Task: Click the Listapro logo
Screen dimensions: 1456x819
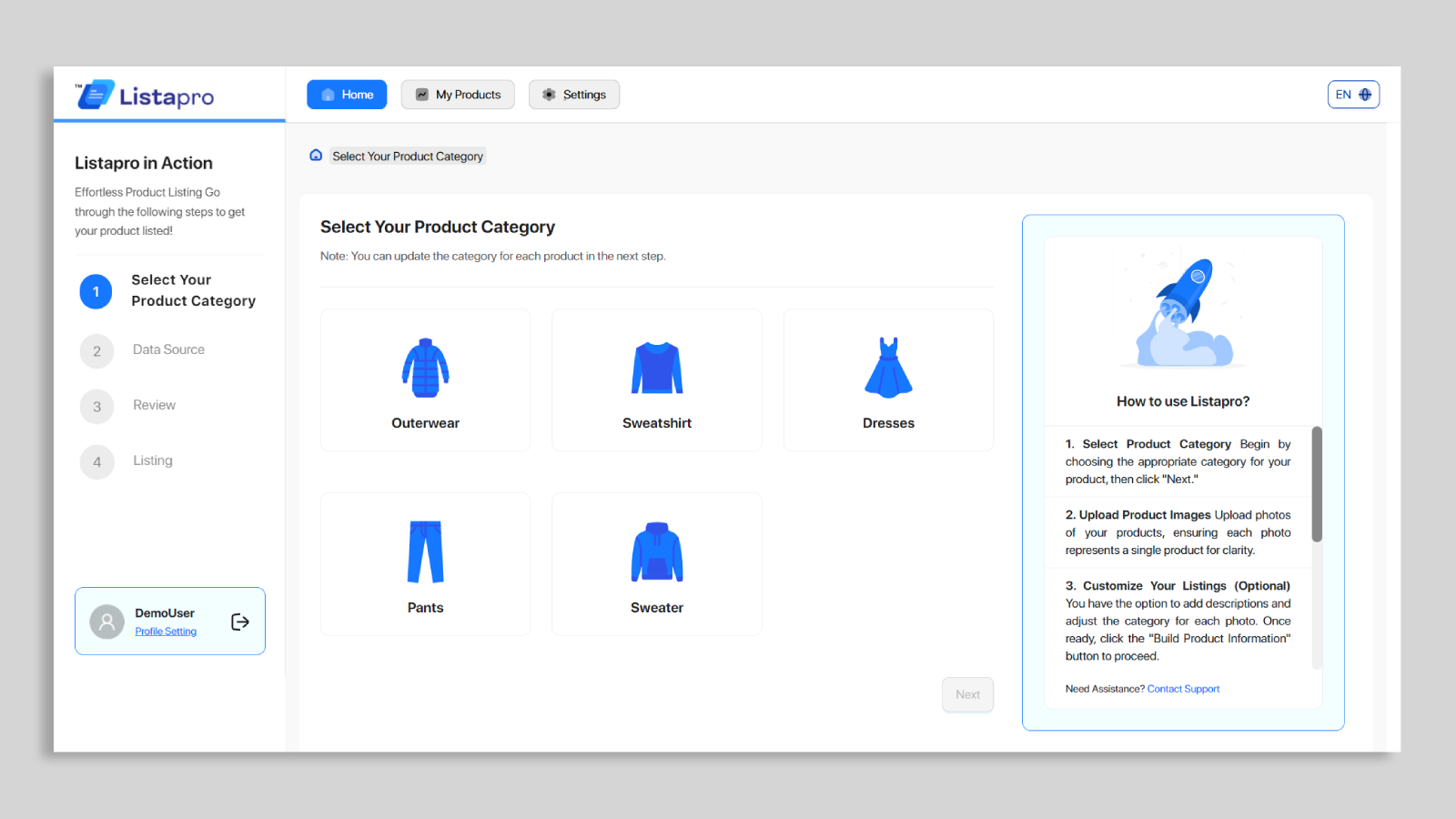Action: [146, 95]
